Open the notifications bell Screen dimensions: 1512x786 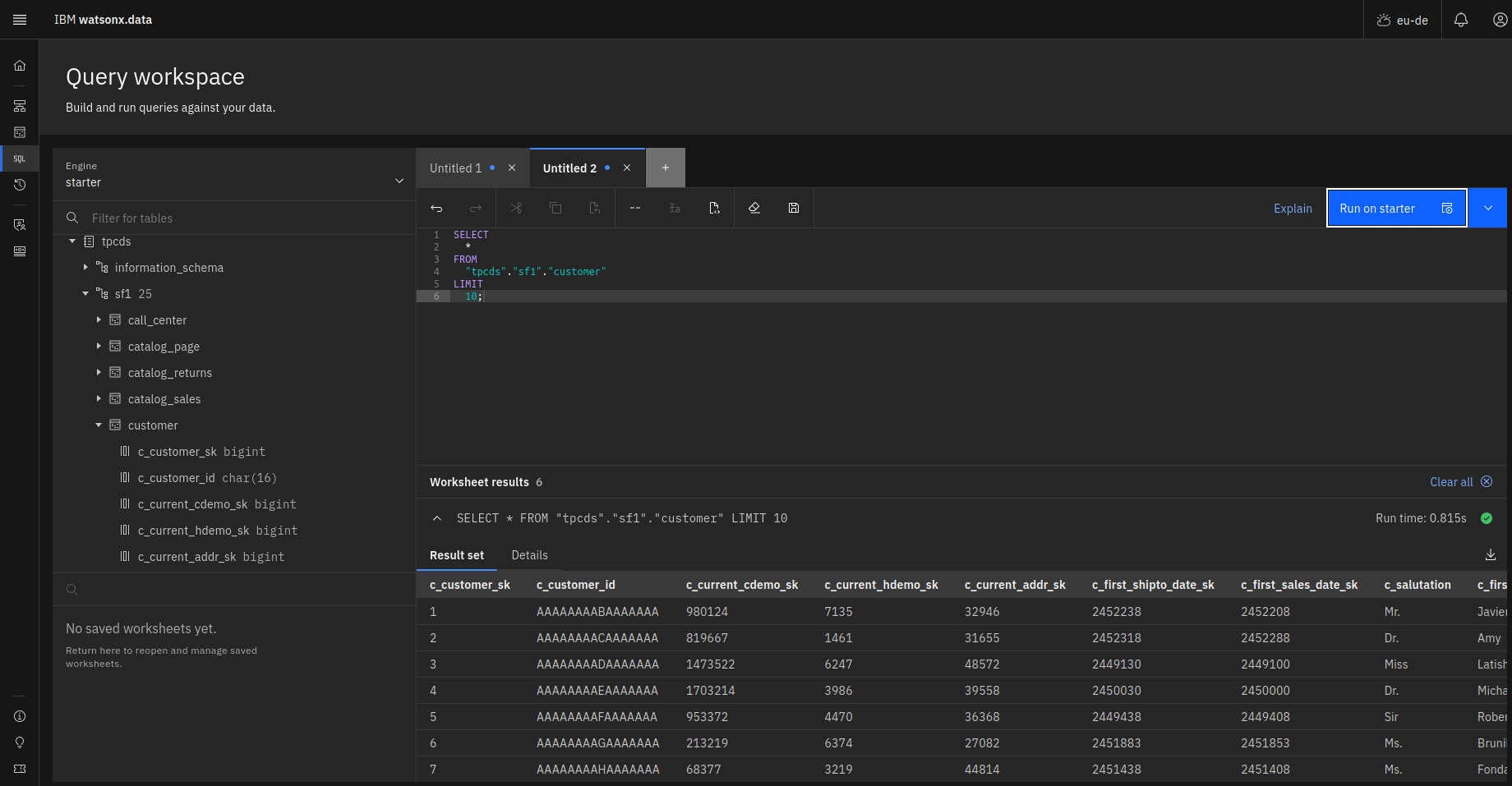(x=1461, y=20)
